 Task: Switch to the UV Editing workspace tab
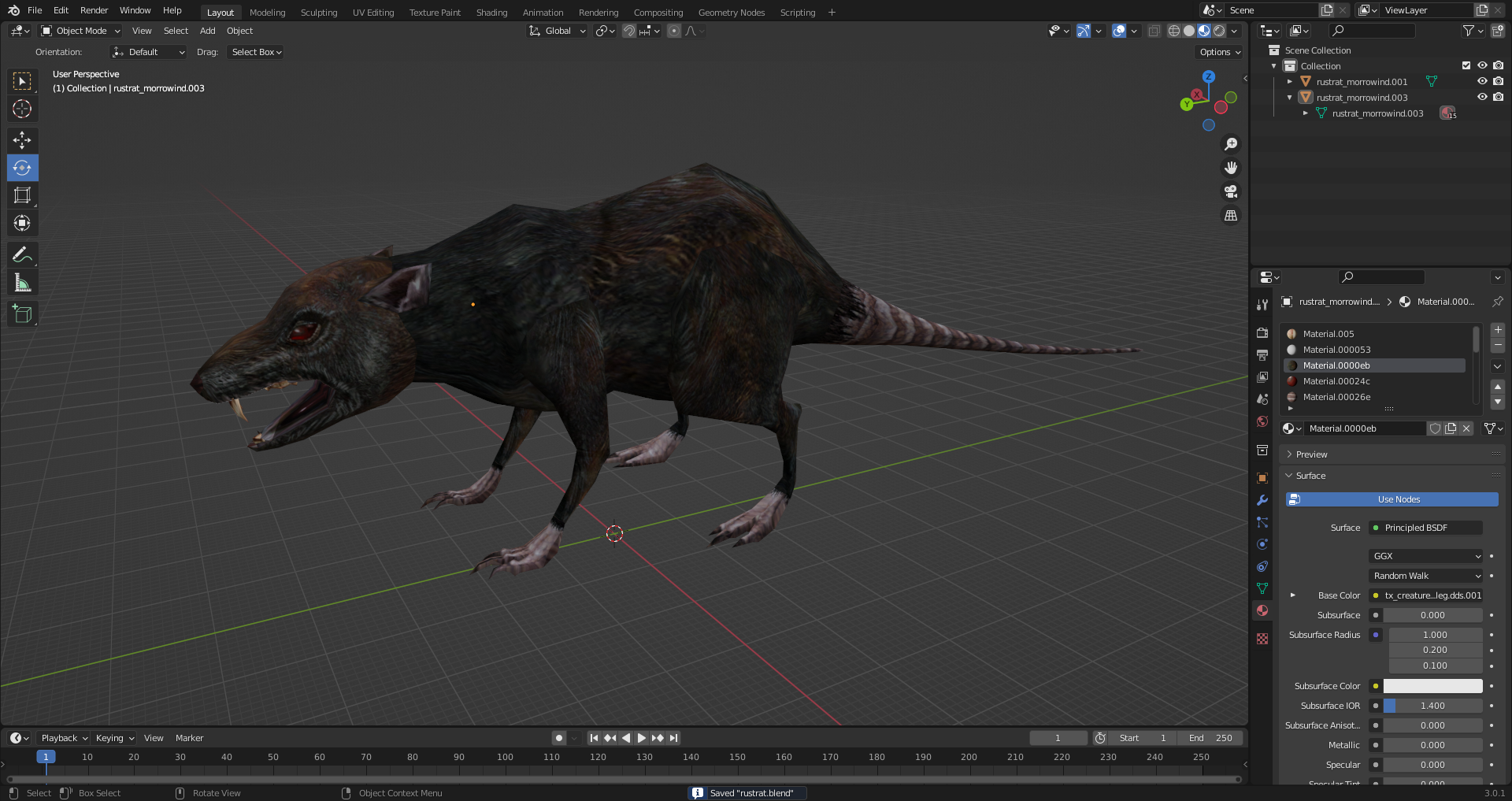click(x=372, y=13)
